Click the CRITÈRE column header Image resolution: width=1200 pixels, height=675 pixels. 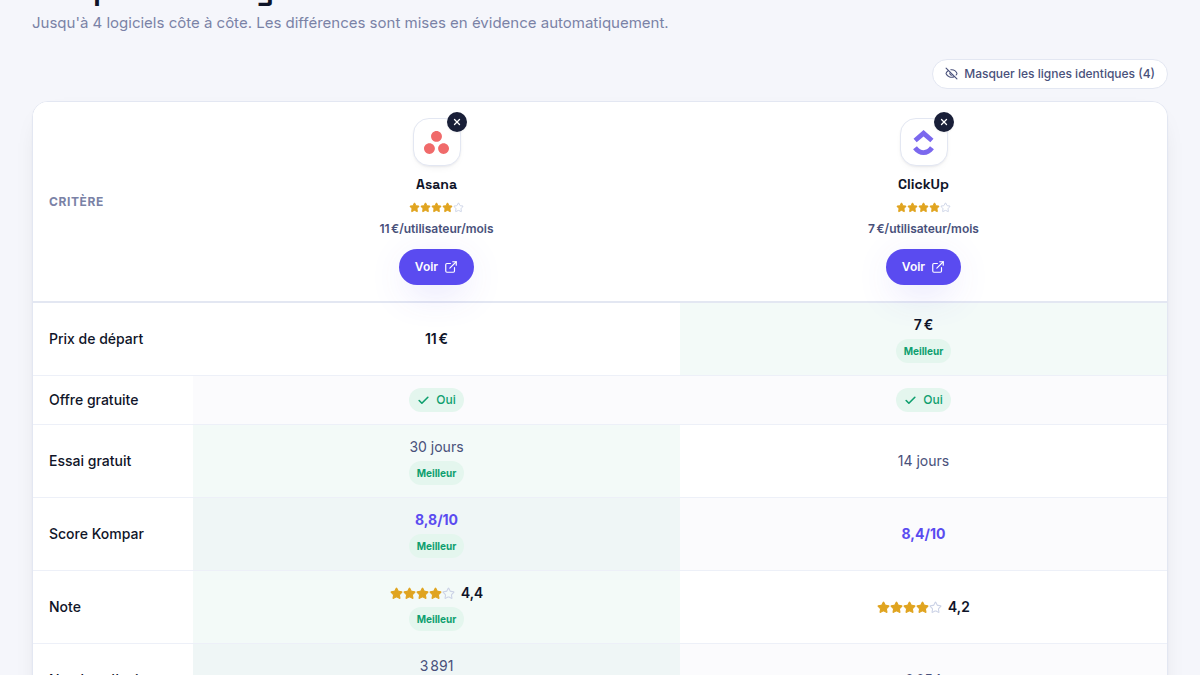point(76,202)
